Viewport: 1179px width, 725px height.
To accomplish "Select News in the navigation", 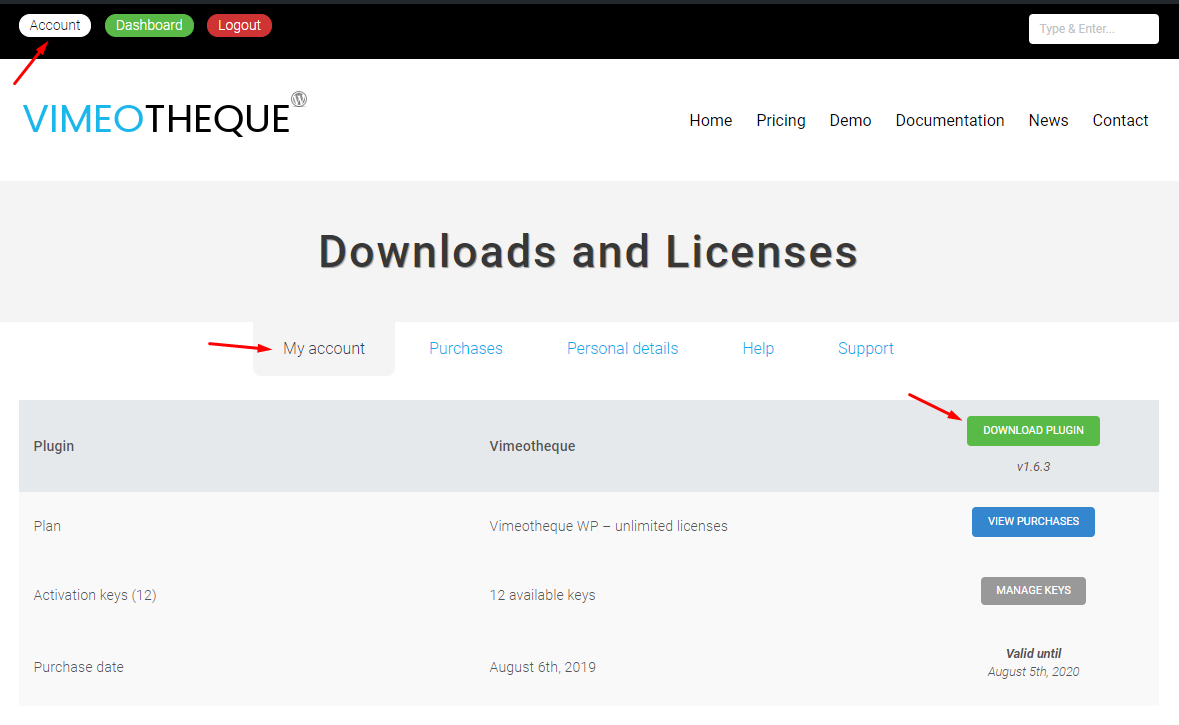I will pyautogui.click(x=1048, y=120).
